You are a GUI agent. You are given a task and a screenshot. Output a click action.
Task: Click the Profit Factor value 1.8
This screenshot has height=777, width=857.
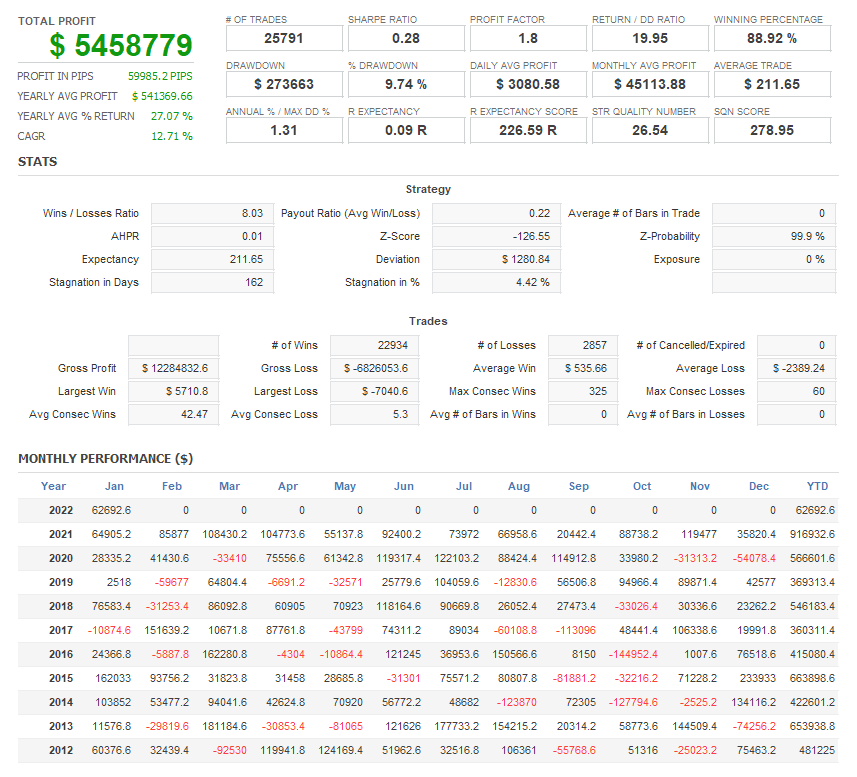click(x=528, y=39)
